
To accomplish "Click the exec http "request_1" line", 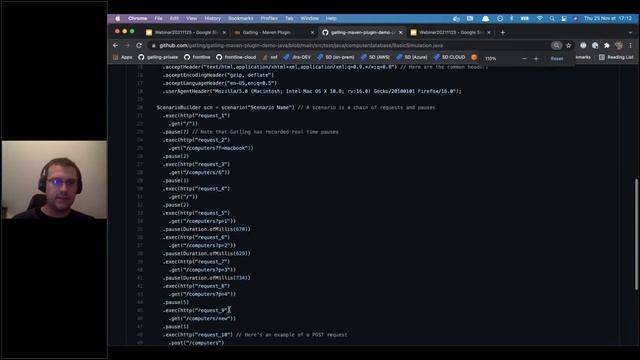I will [x=196, y=116].
